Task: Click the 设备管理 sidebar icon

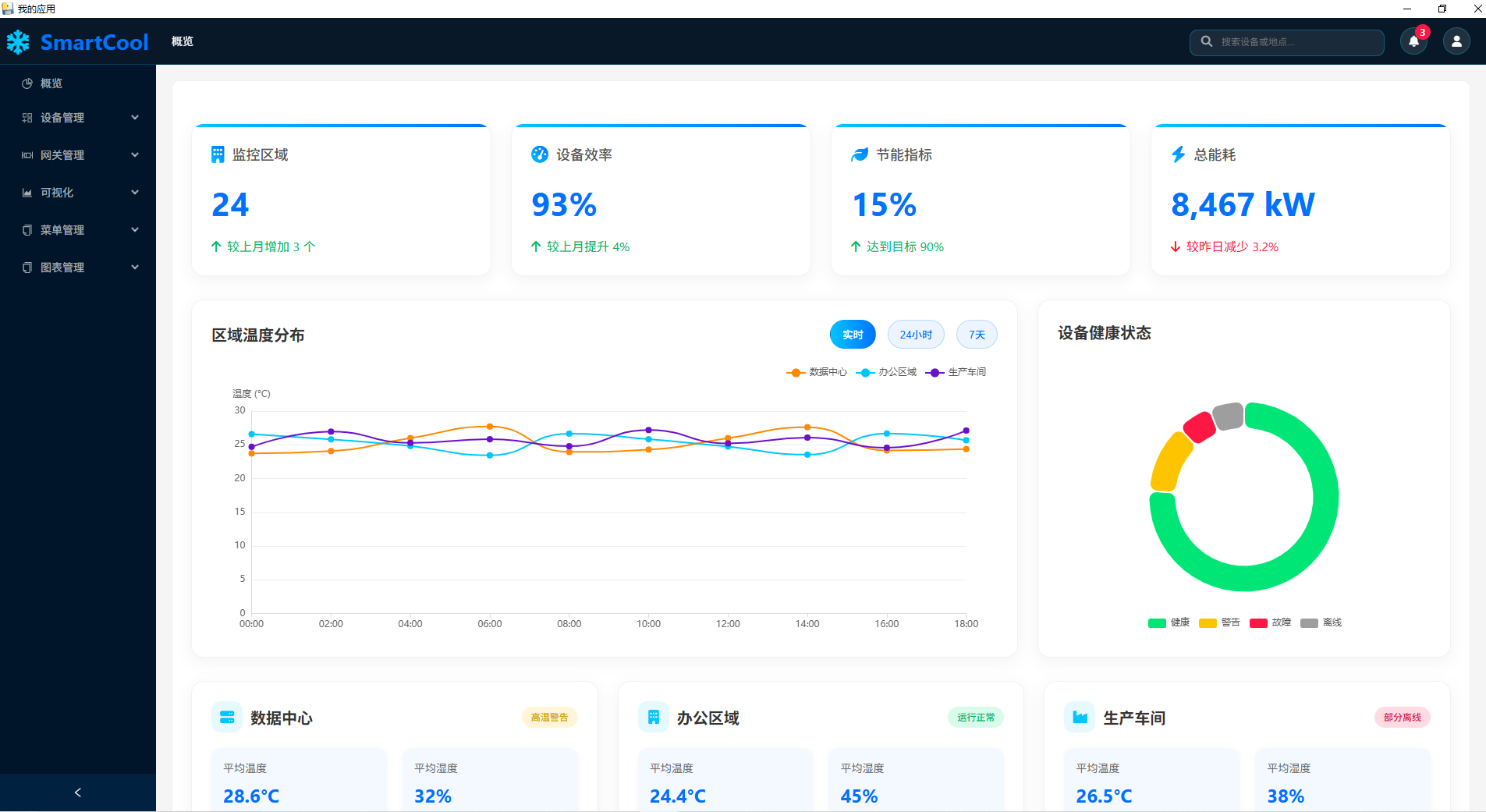Action: pyautogui.click(x=28, y=118)
